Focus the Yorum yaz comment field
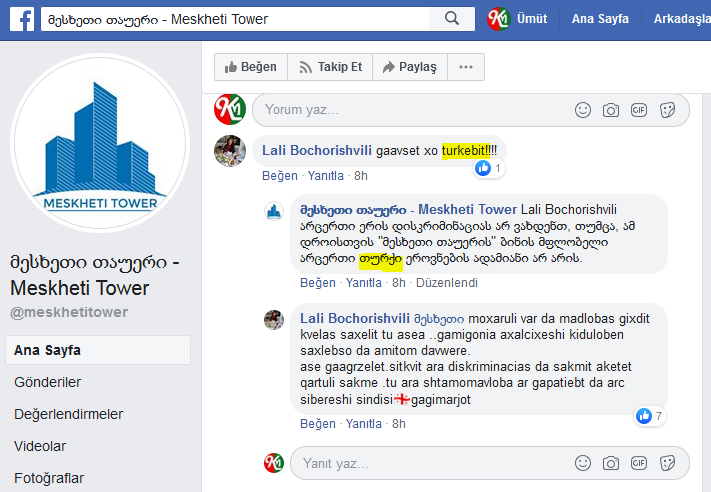 [x=471, y=110]
